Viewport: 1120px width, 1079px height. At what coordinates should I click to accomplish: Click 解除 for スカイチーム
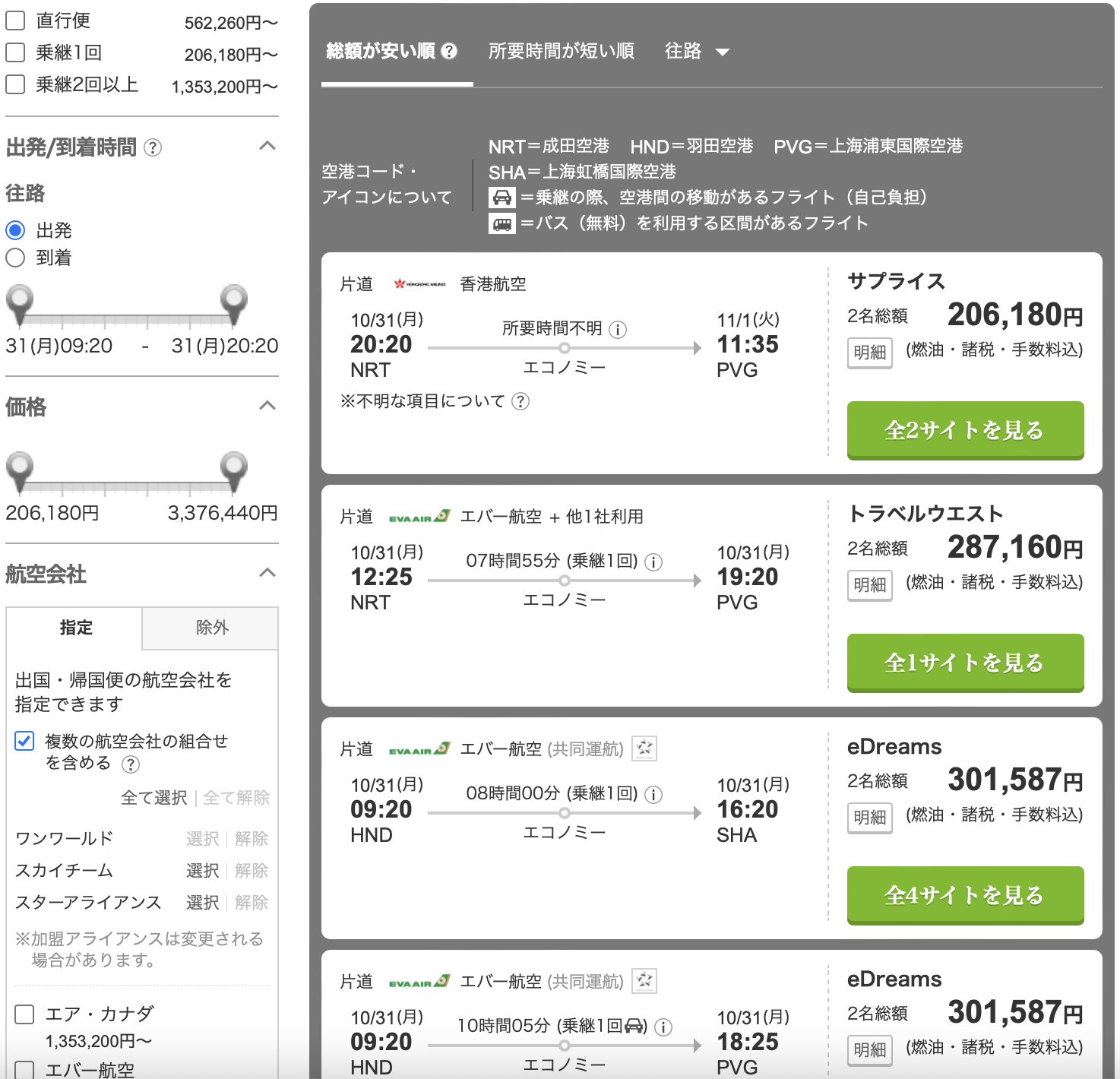(252, 871)
